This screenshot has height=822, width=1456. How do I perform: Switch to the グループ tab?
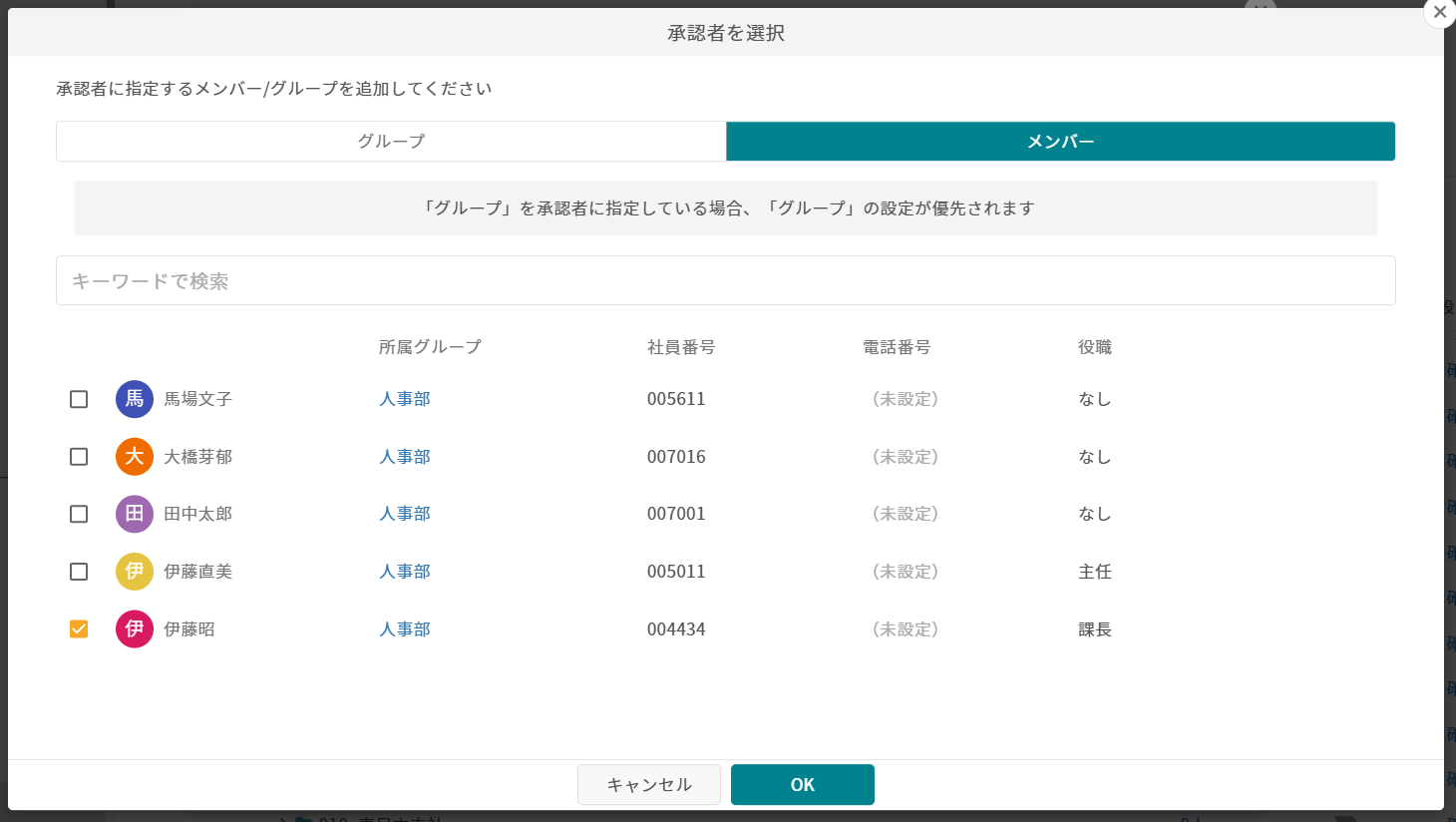391,141
